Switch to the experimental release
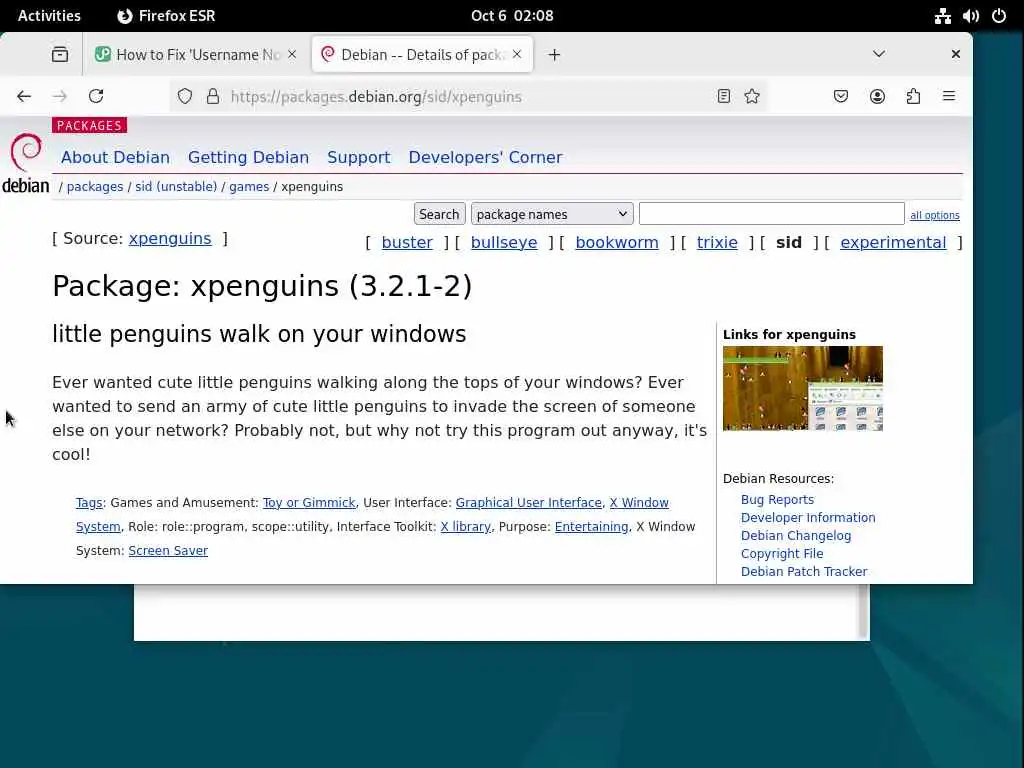 click(x=893, y=242)
